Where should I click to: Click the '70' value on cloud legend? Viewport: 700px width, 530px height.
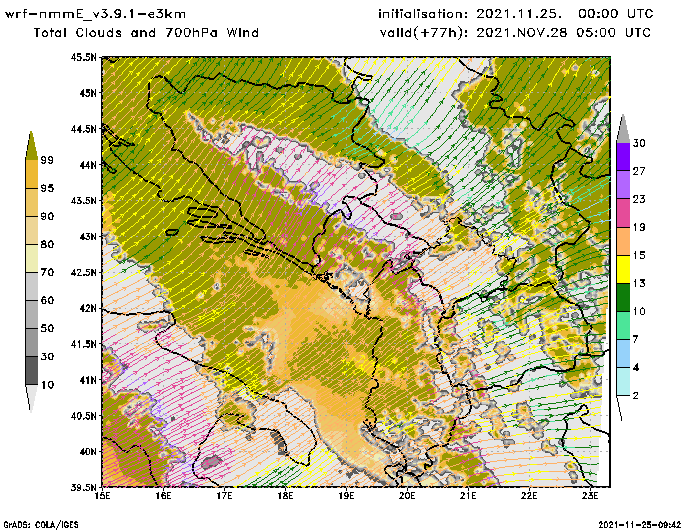tap(47, 272)
